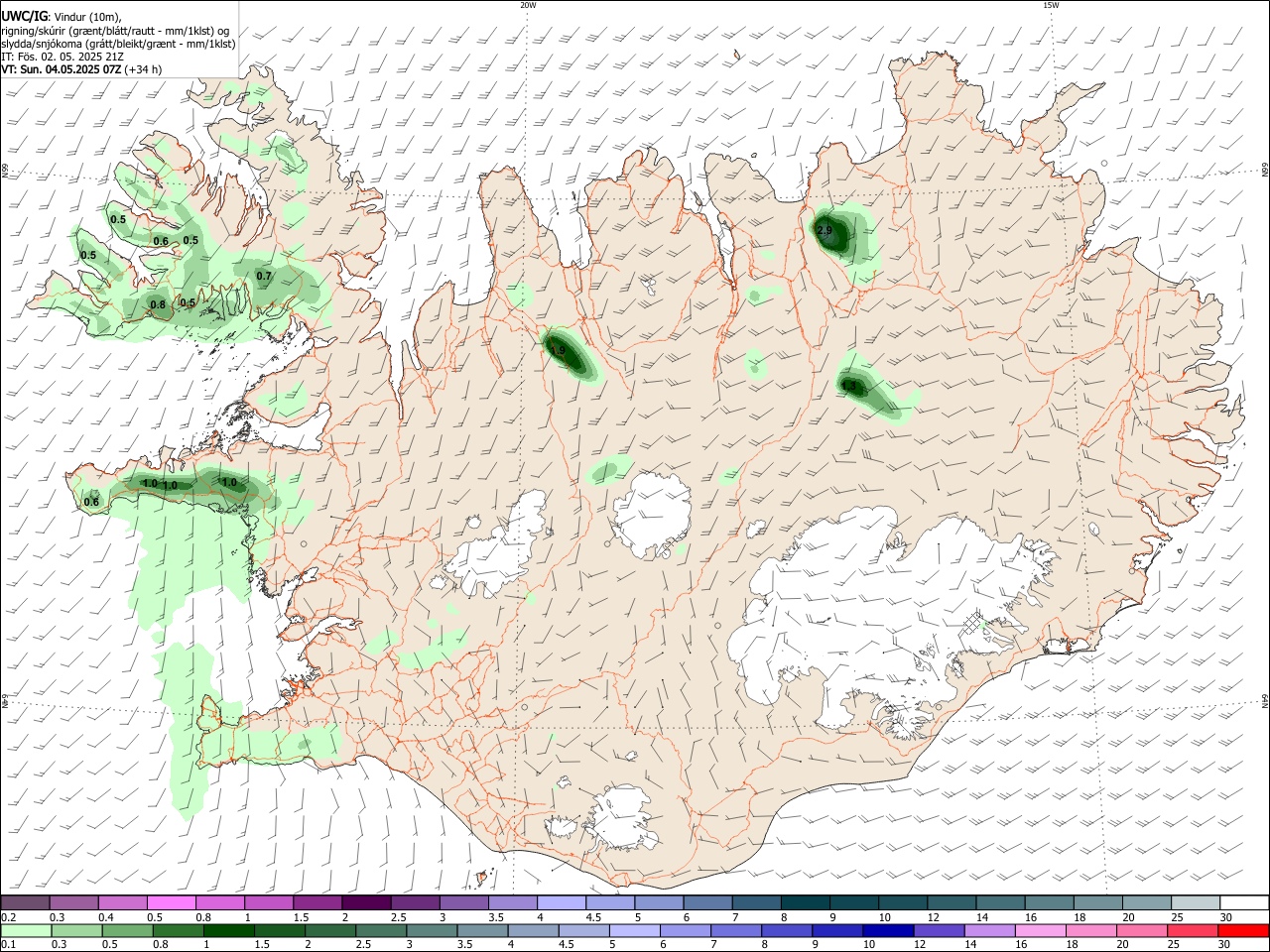Click the 0.6 value at Snæfellsnes peninsula tip

click(x=91, y=502)
